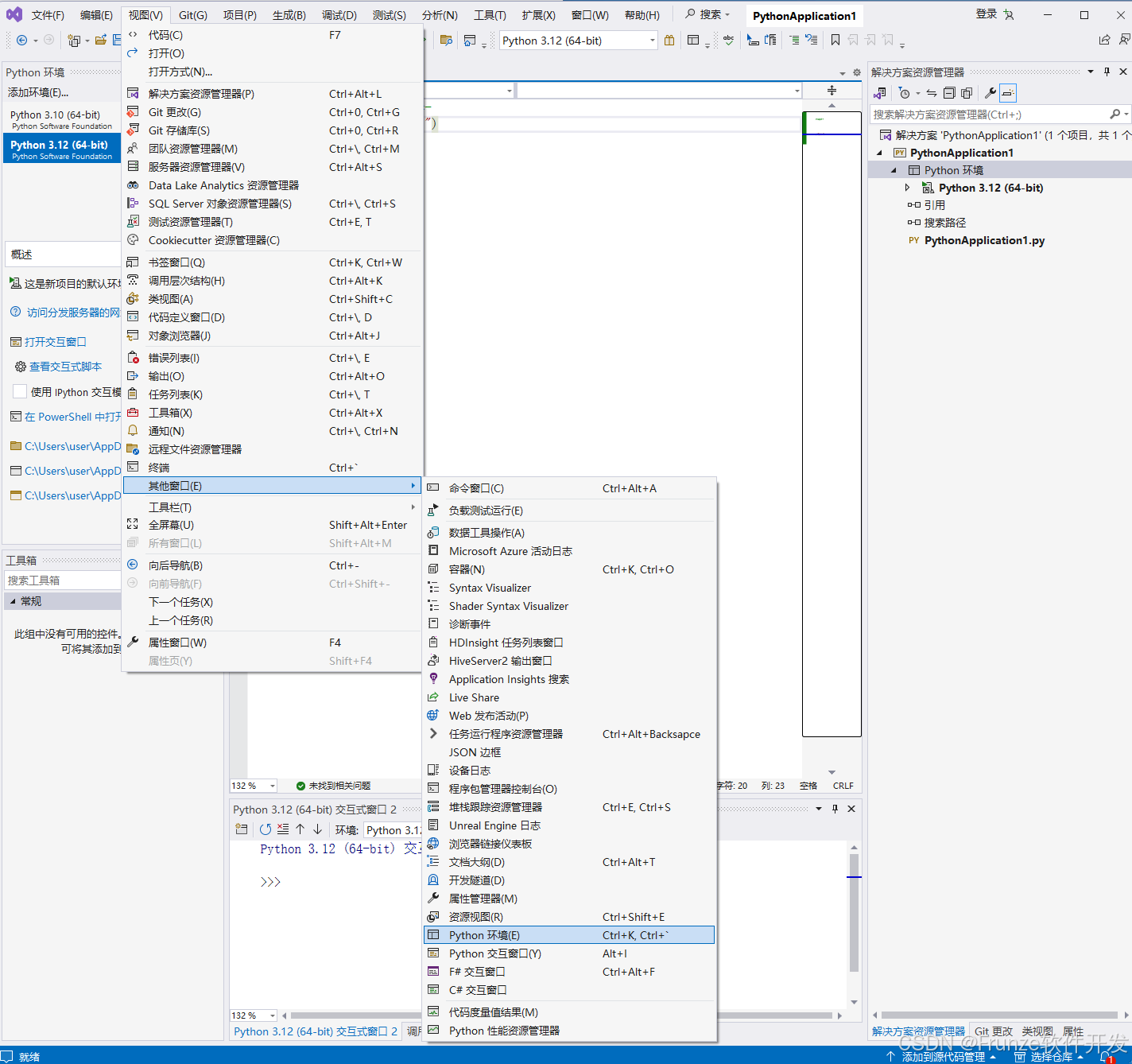This screenshot has height=1064, width=1132.
Task: Click previous history up arrow in interactive window
Action: point(300,829)
